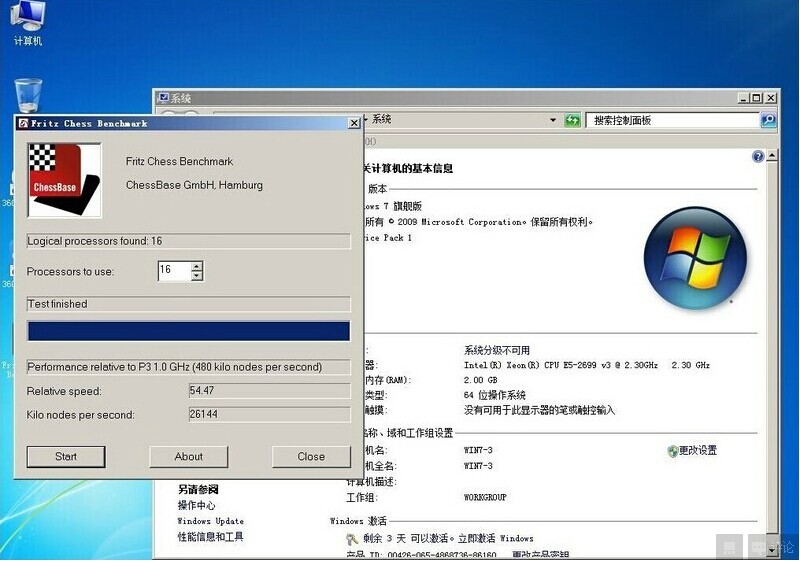
Task: Start the Fritz benchmark test
Action: (66, 457)
